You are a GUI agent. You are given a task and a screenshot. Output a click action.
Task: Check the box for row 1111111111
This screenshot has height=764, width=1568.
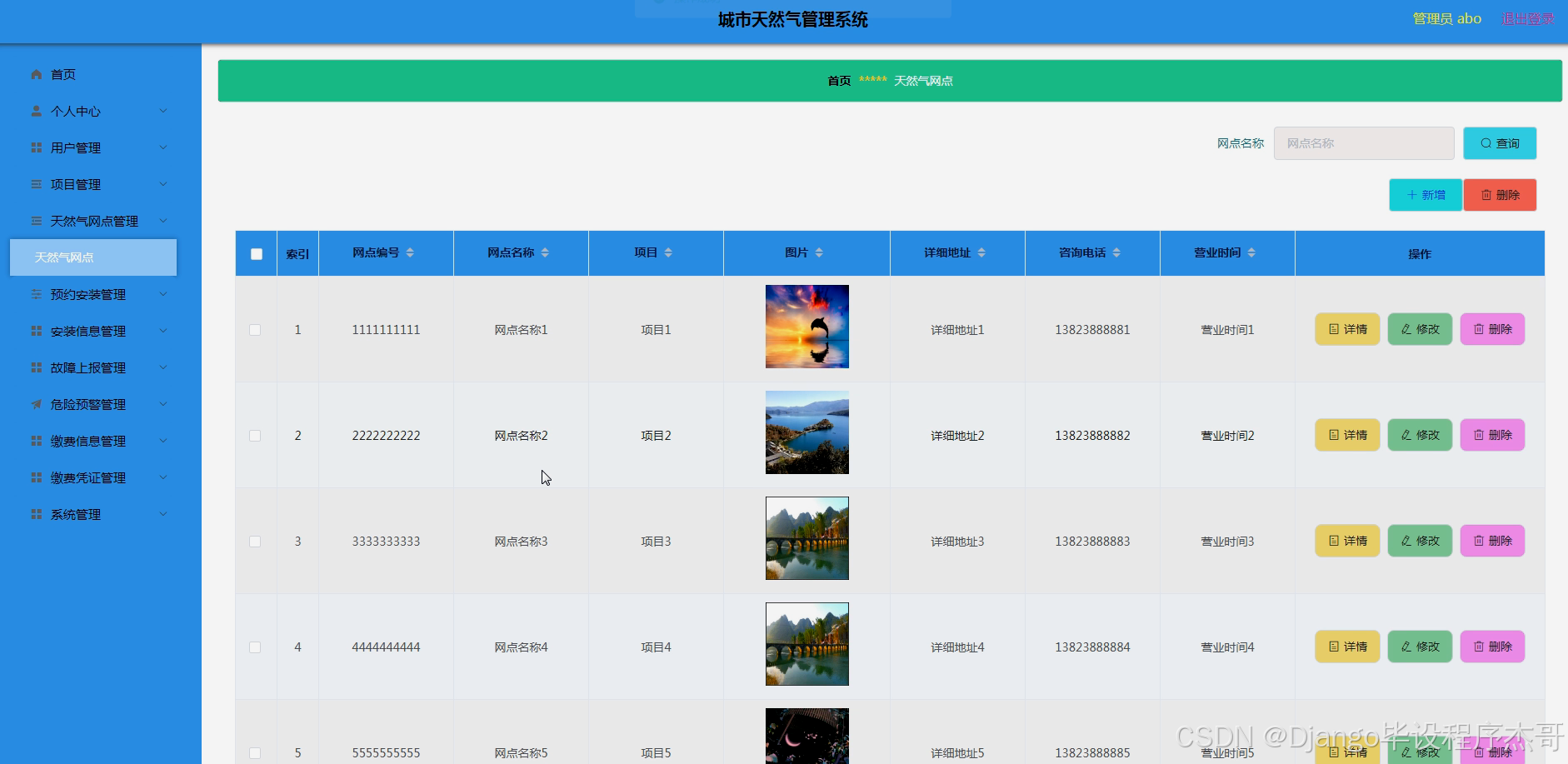(255, 330)
